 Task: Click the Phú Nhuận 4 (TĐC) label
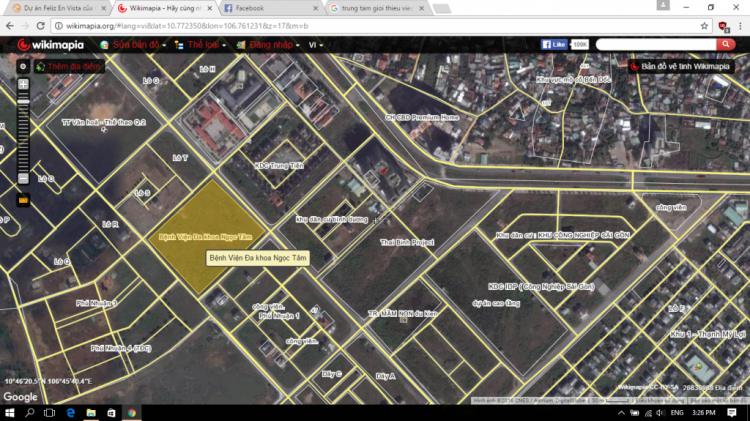[x=121, y=348]
